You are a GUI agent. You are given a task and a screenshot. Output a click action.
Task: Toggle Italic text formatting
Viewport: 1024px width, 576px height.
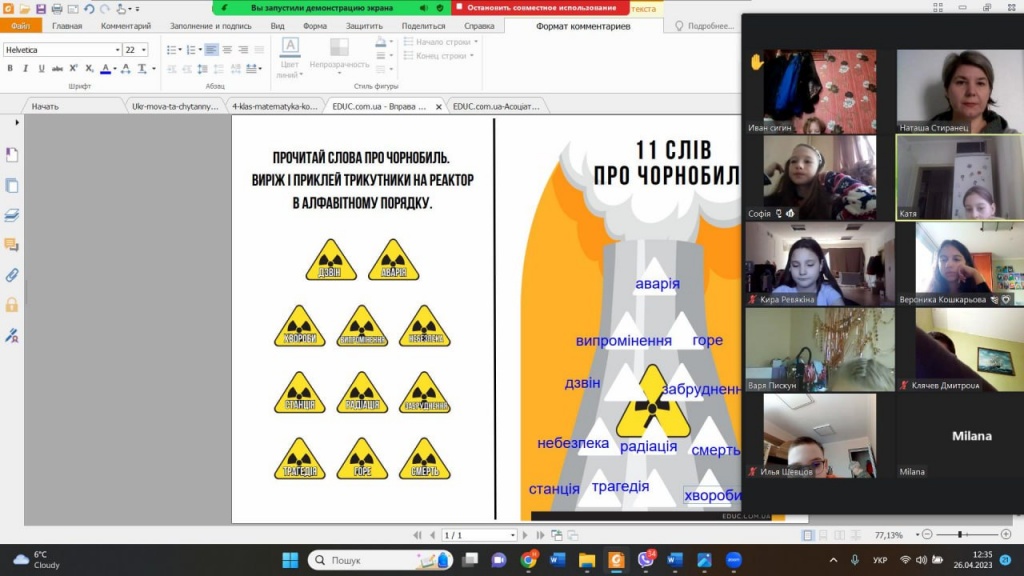[x=25, y=68]
